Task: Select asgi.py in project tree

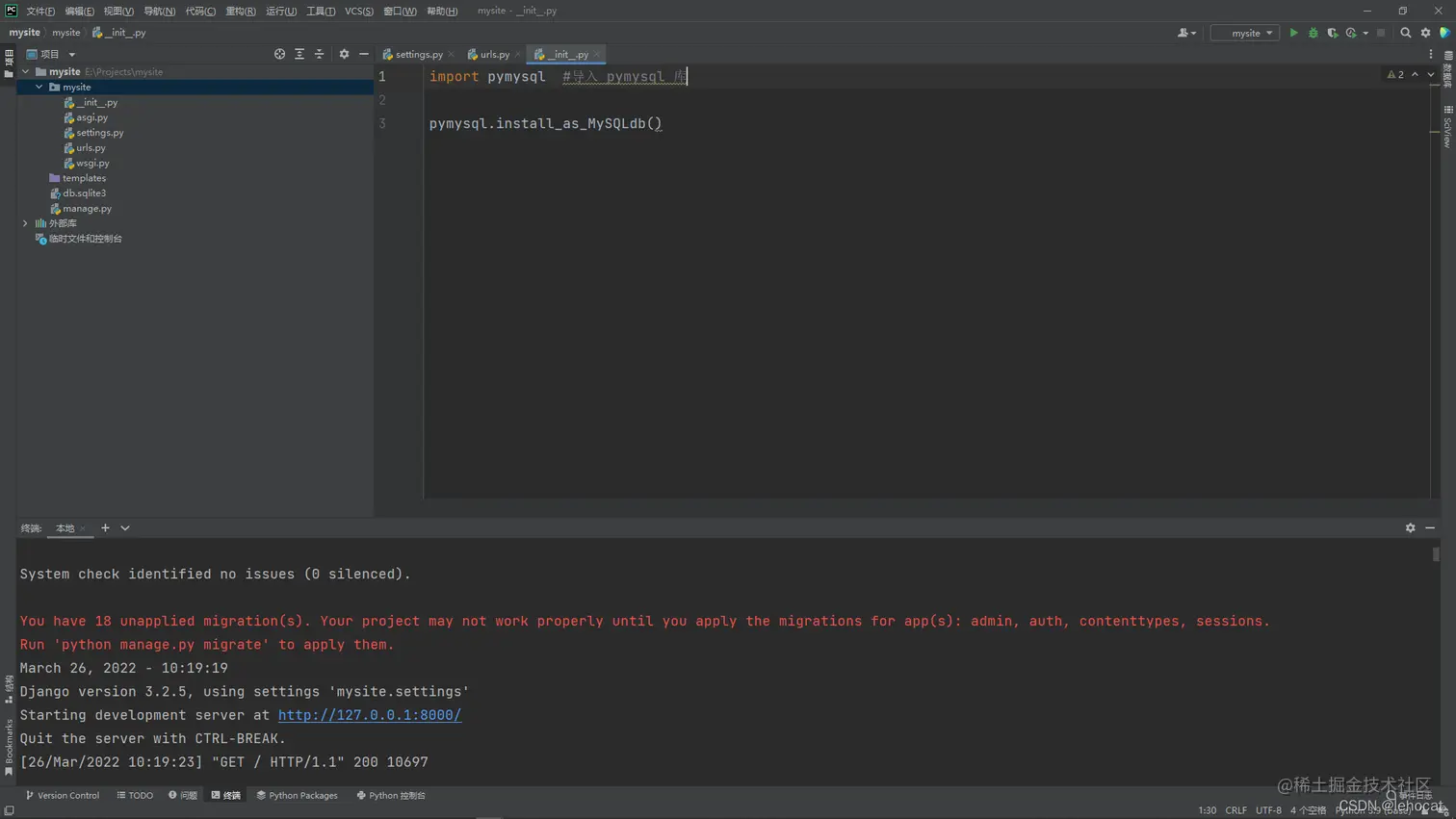Action: 86,117
